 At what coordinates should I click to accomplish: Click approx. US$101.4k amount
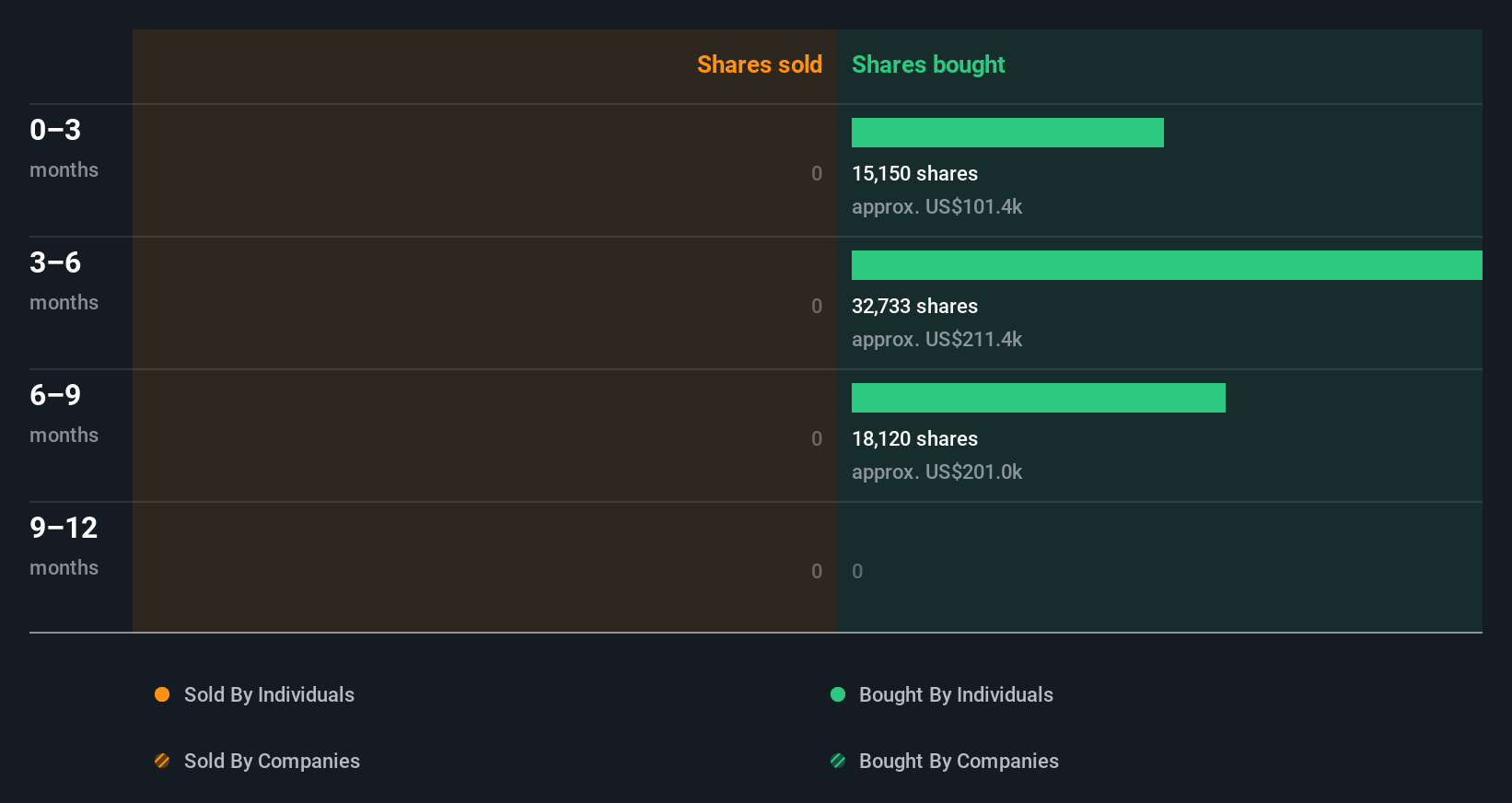(x=936, y=206)
